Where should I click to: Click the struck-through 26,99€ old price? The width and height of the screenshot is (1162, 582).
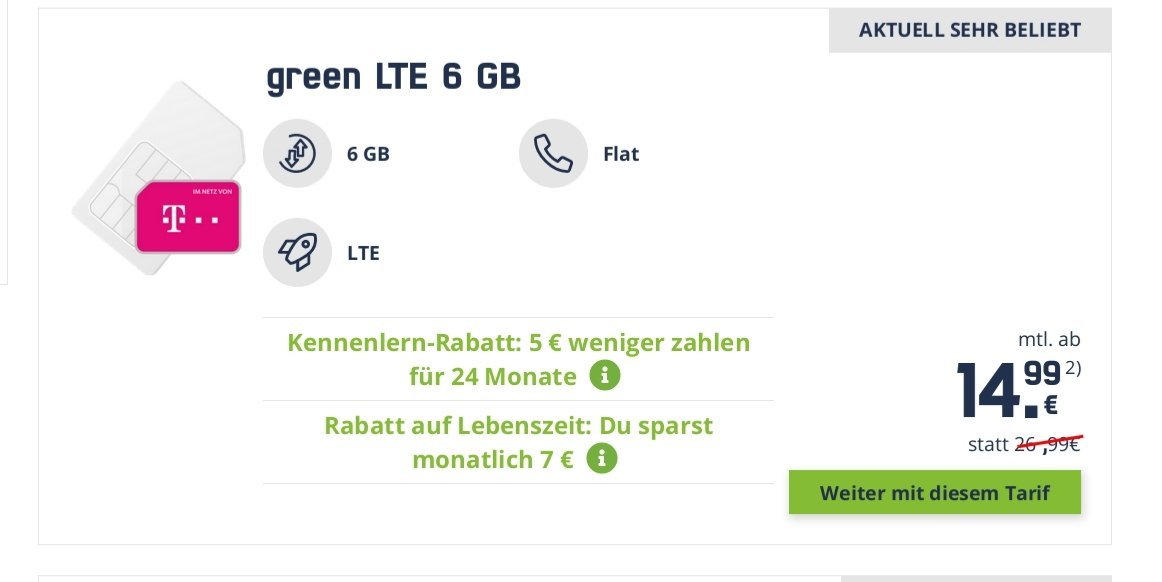1047,444
